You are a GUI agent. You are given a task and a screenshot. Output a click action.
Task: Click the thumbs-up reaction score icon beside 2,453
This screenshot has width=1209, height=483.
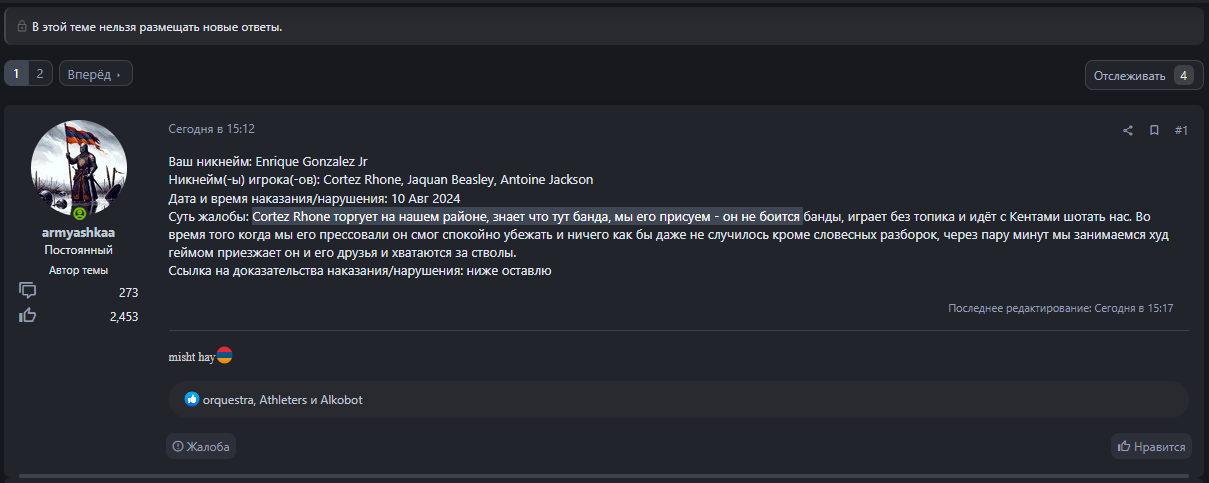(x=28, y=316)
